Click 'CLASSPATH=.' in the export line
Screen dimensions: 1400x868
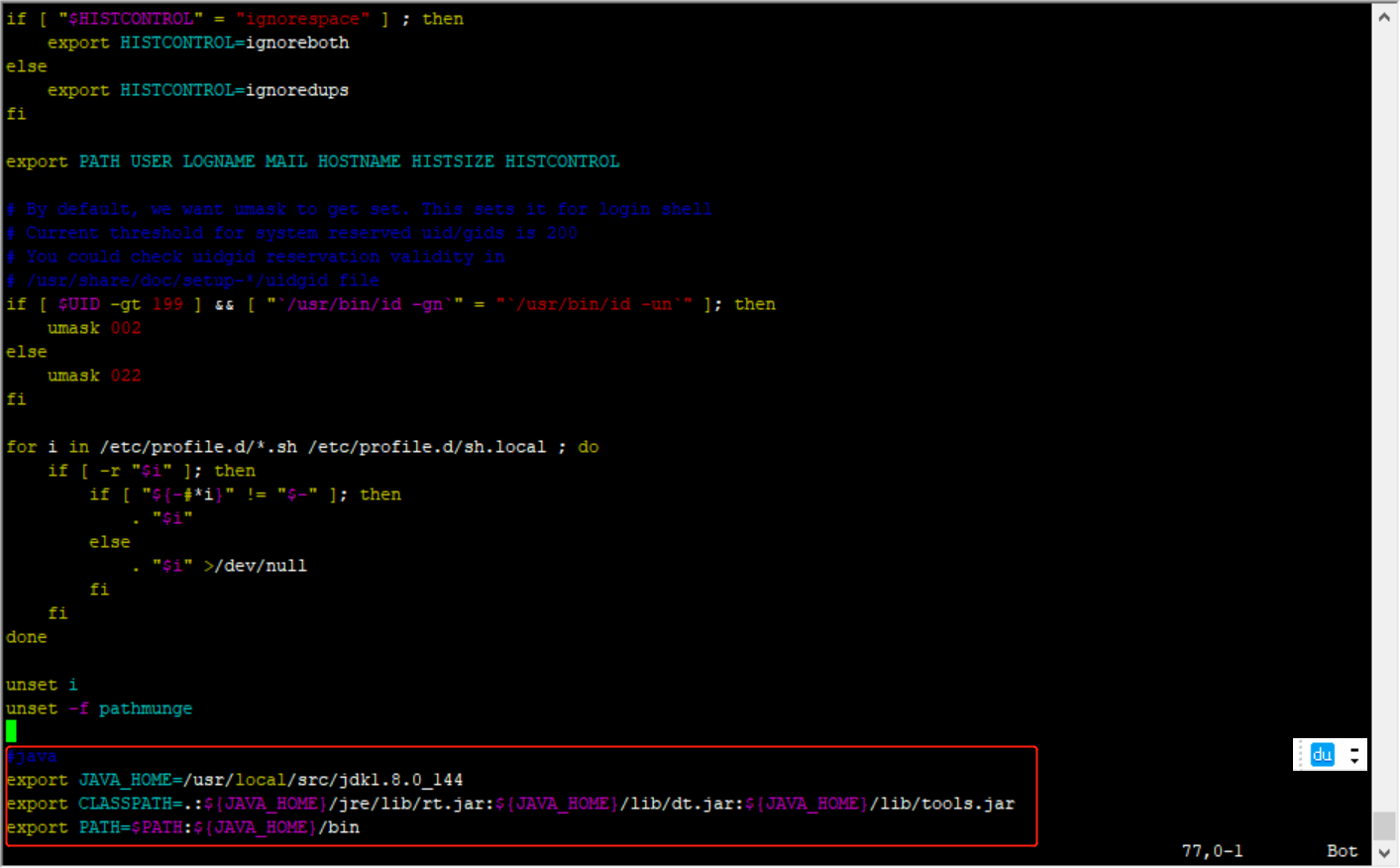(136, 804)
